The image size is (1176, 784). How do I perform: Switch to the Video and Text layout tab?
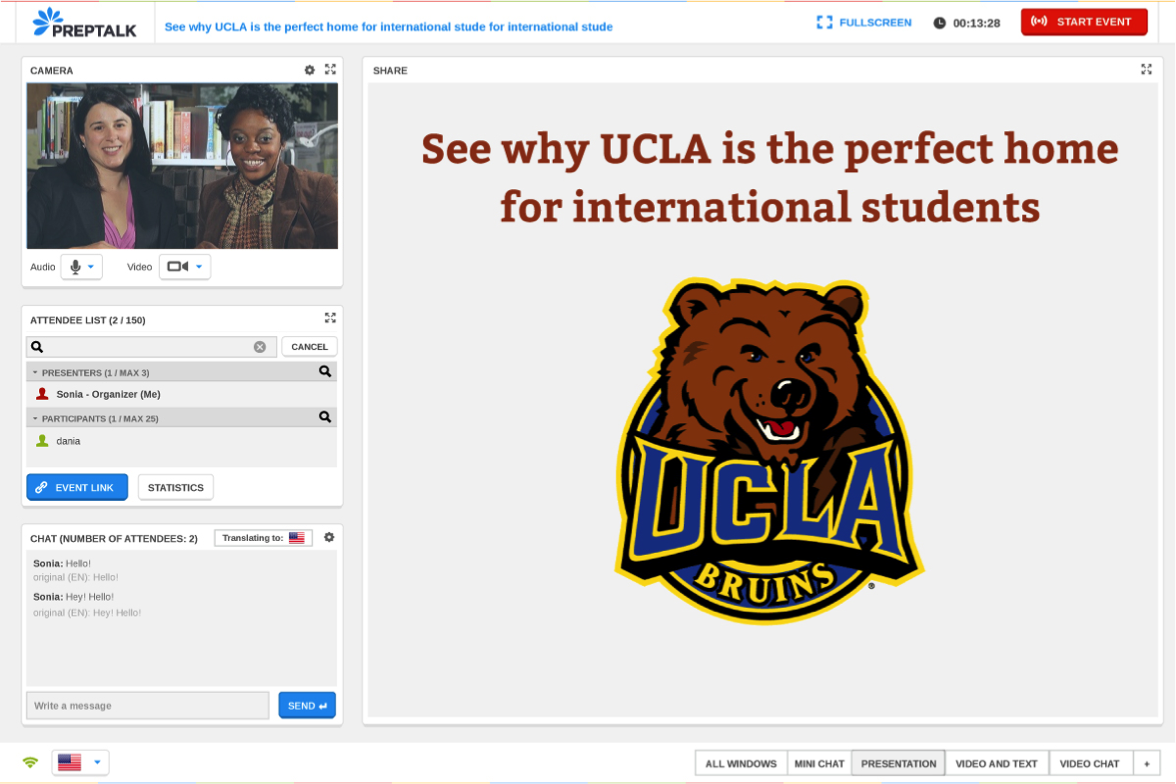tap(996, 763)
